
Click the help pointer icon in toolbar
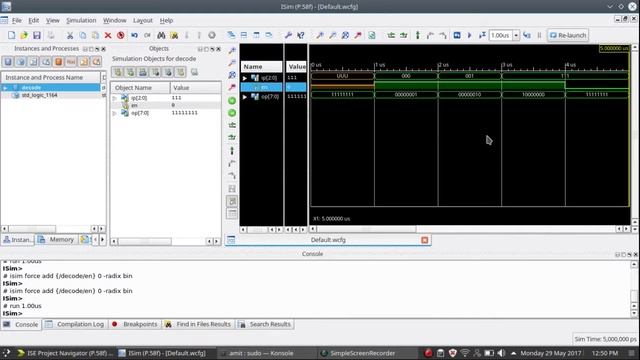pyautogui.click(x=301, y=36)
